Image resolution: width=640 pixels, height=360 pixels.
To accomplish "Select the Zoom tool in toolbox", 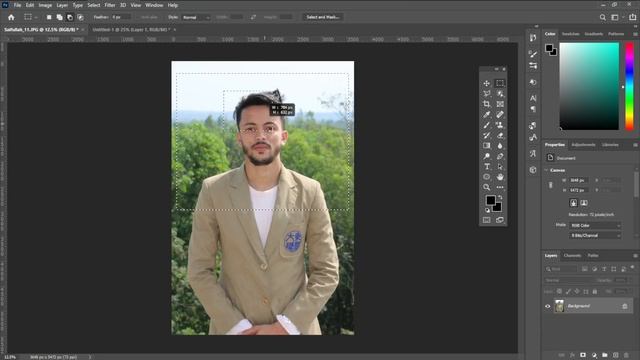I will point(487,187).
